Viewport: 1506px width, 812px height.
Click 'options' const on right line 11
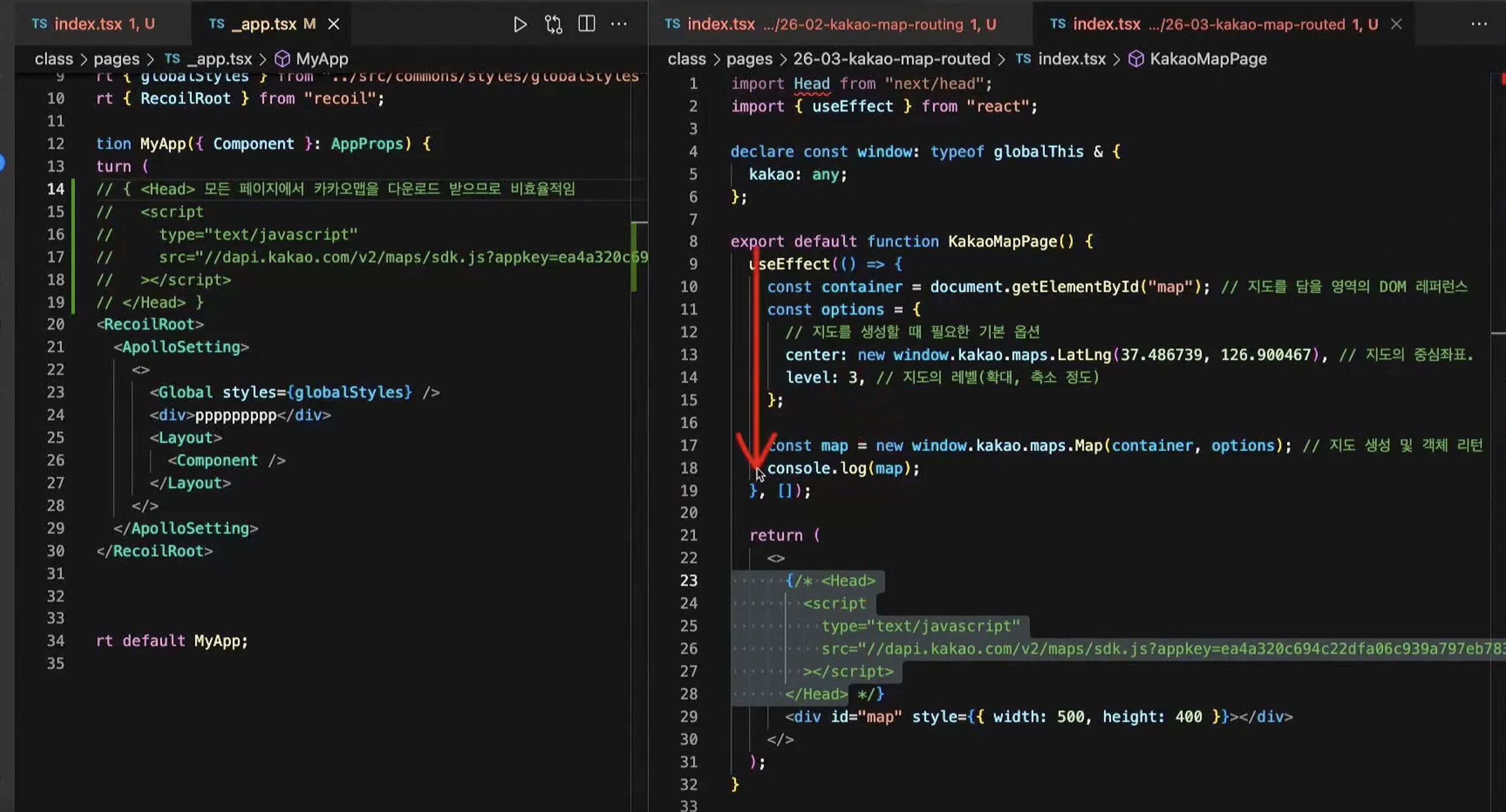tap(852, 310)
